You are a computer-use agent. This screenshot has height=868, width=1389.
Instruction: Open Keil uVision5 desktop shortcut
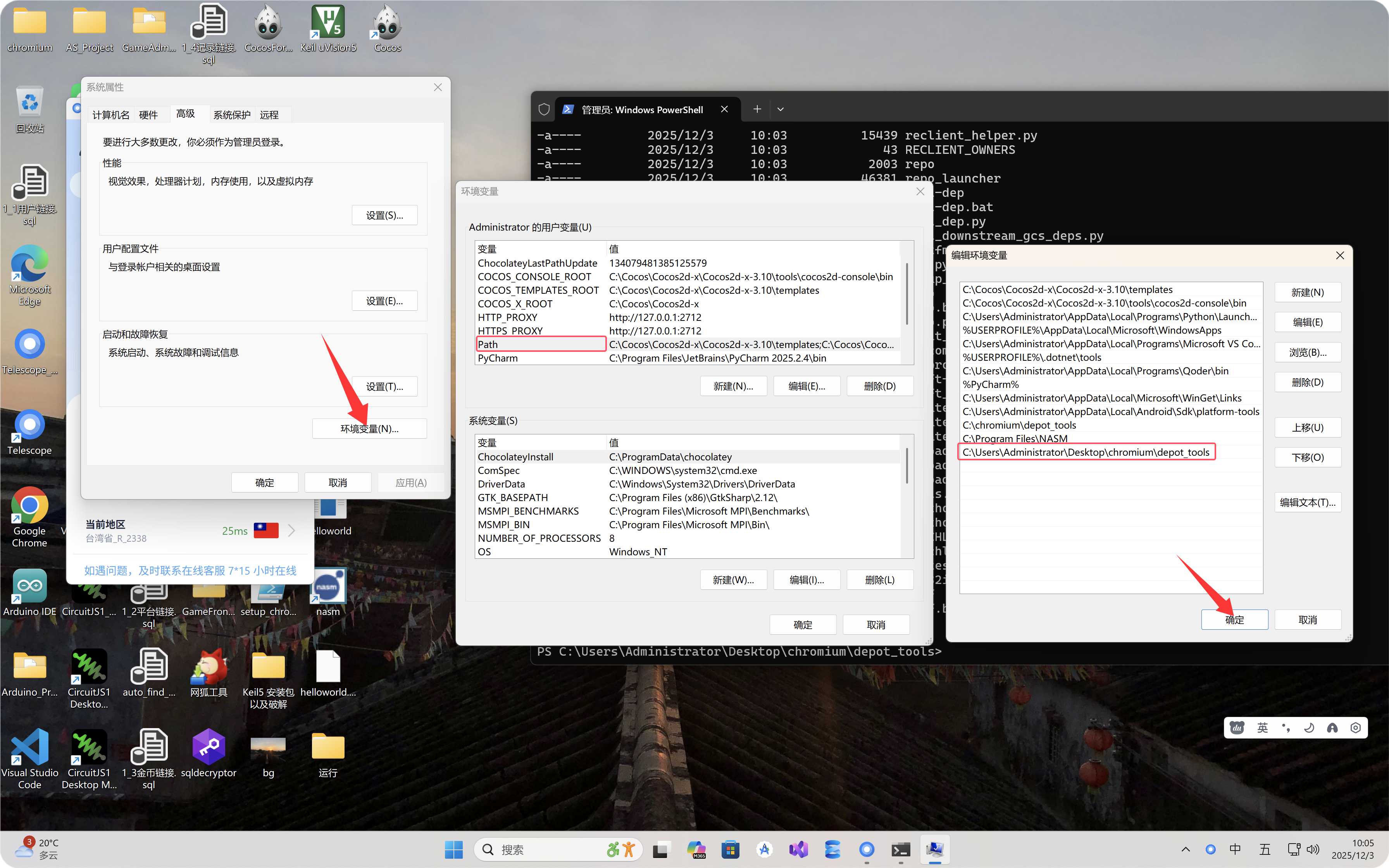tap(328, 23)
